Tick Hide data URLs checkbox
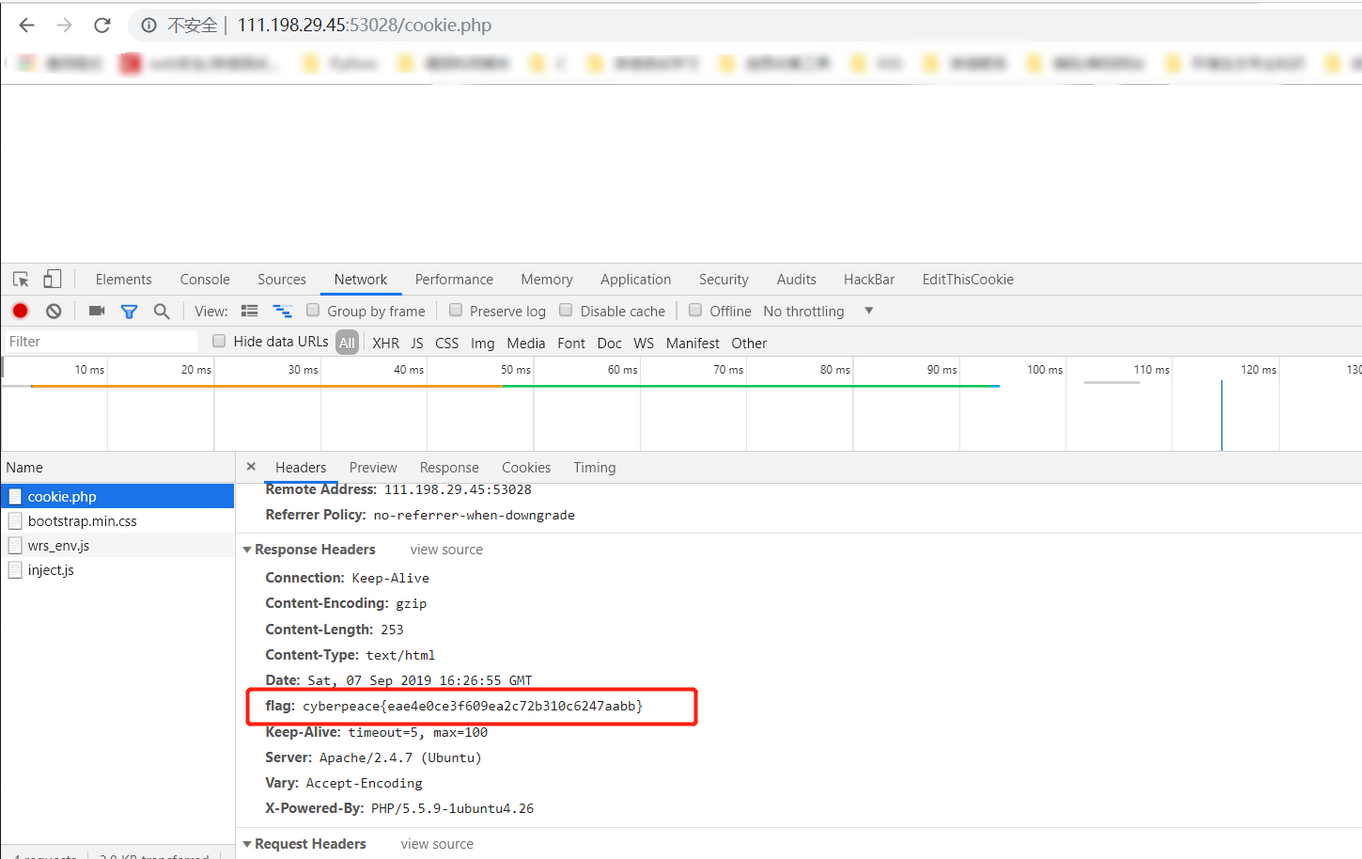The image size is (1362, 859). (x=220, y=341)
